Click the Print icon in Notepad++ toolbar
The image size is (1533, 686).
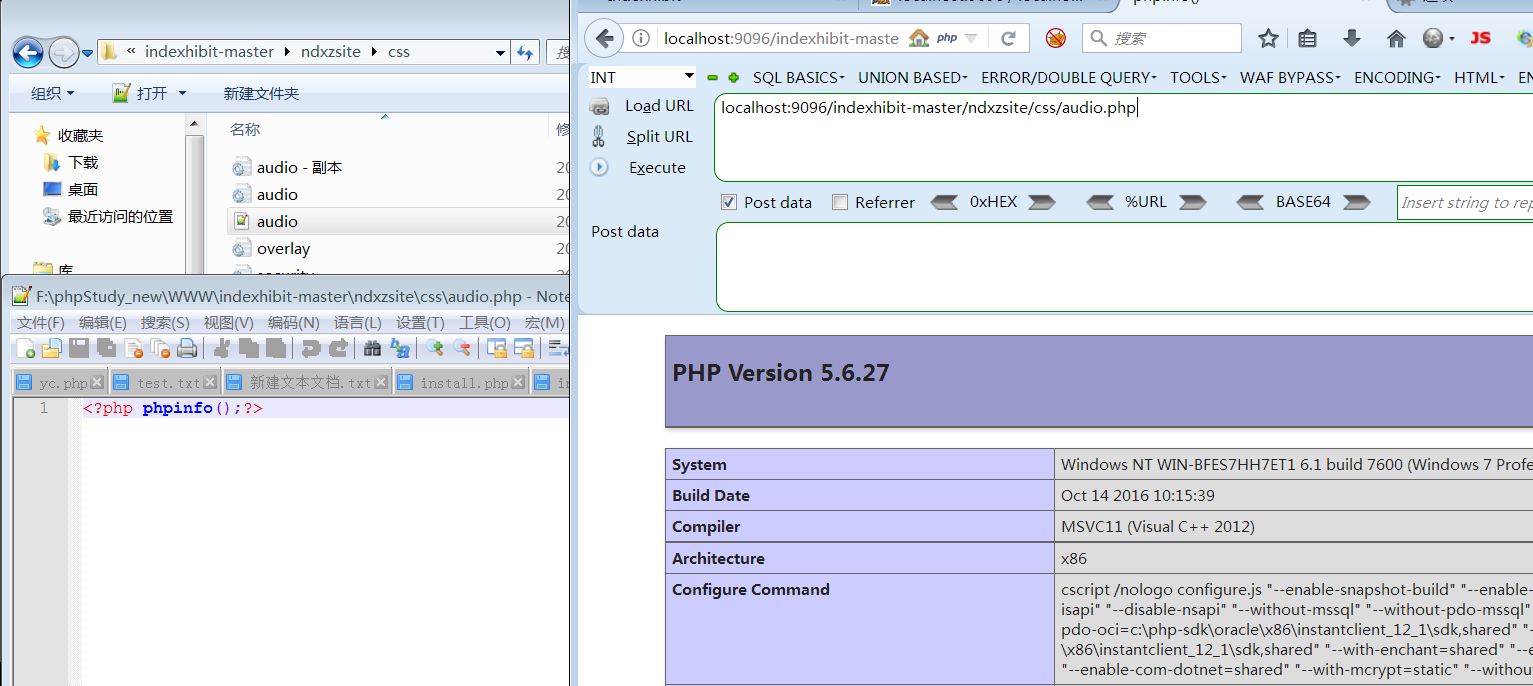tap(187, 348)
